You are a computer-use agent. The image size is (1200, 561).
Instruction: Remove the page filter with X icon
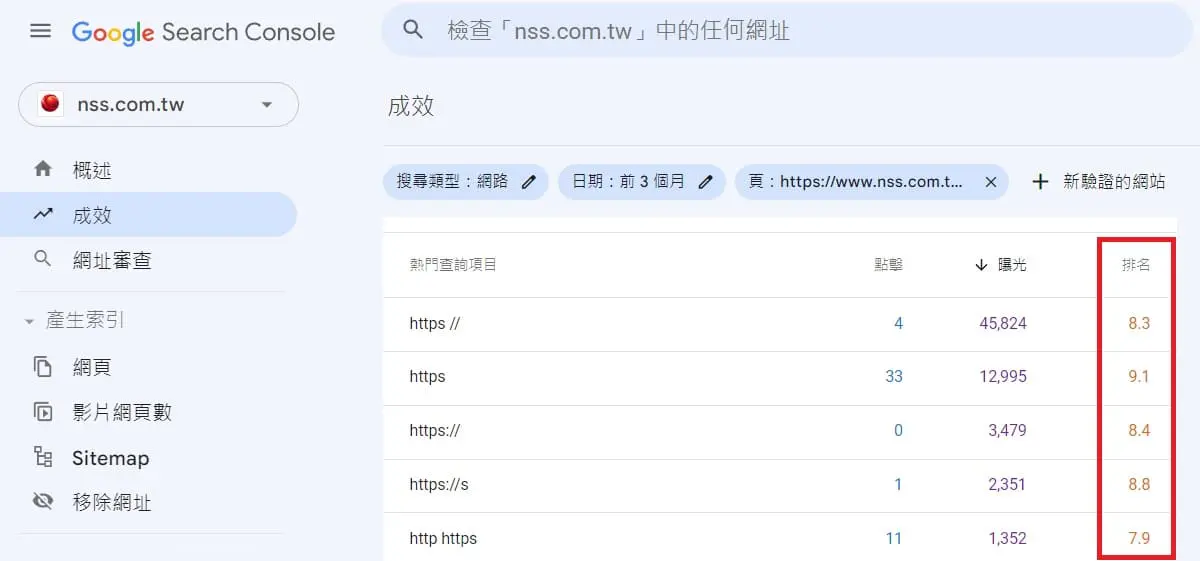tap(990, 182)
